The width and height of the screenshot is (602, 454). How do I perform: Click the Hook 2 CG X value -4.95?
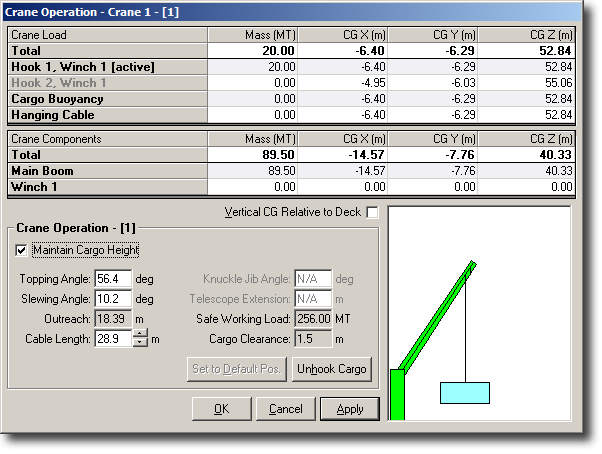[x=342, y=83]
